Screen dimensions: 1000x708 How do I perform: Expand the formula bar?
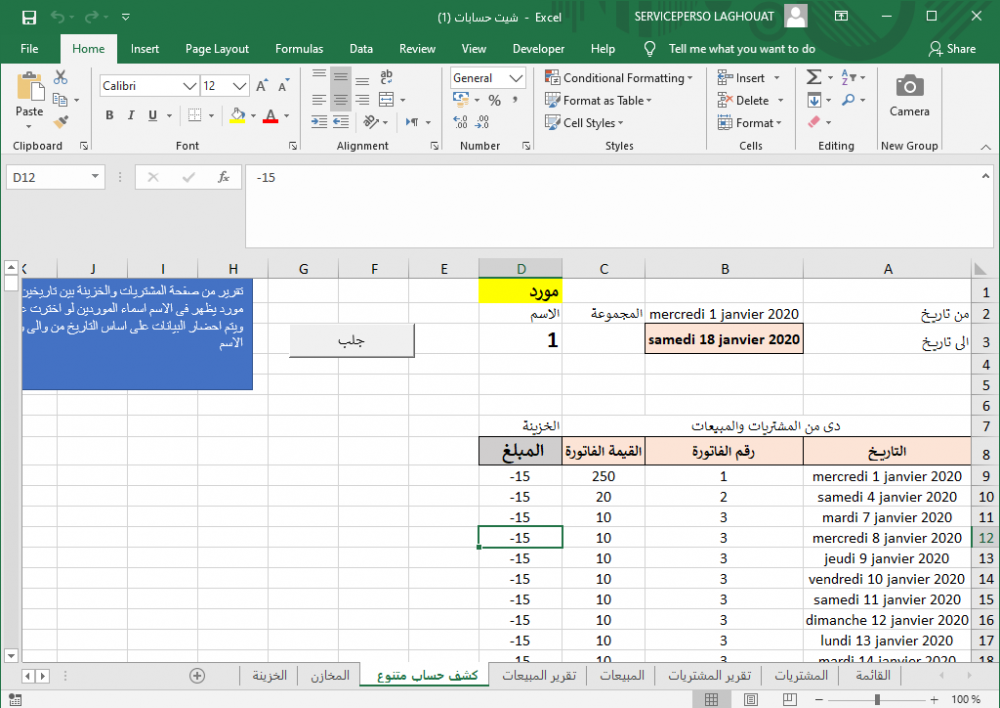[x=985, y=175]
